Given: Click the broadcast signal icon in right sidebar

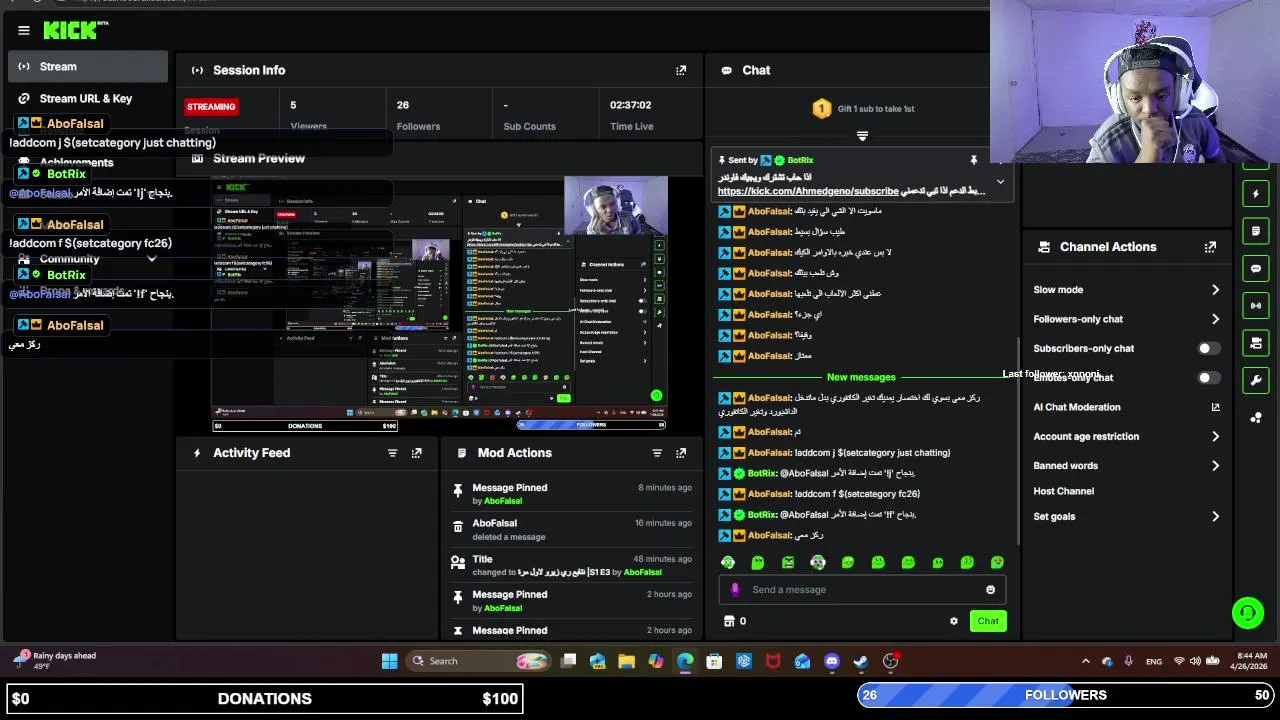Looking at the screenshot, I should coord(1256,305).
